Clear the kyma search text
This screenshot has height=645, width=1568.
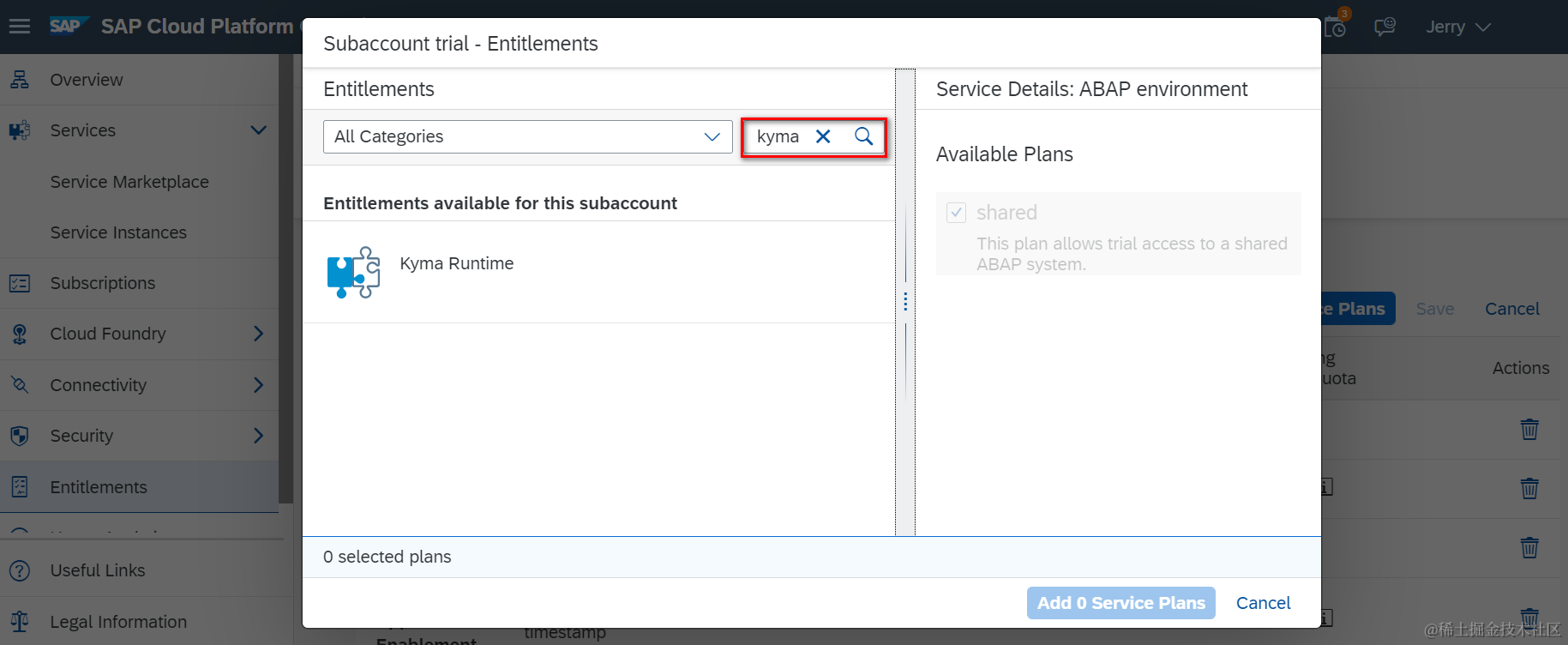click(x=823, y=136)
